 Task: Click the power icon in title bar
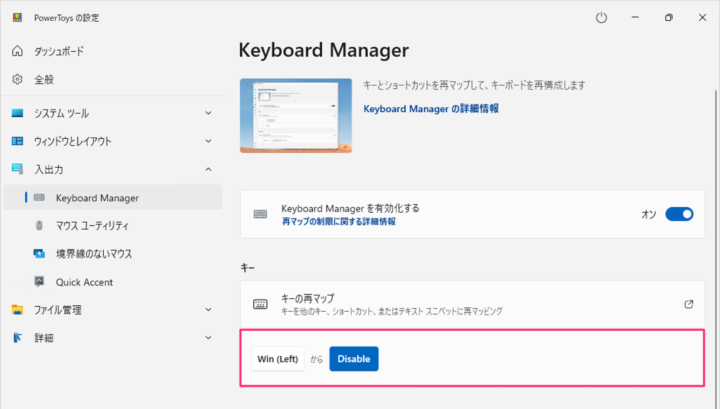click(x=601, y=17)
